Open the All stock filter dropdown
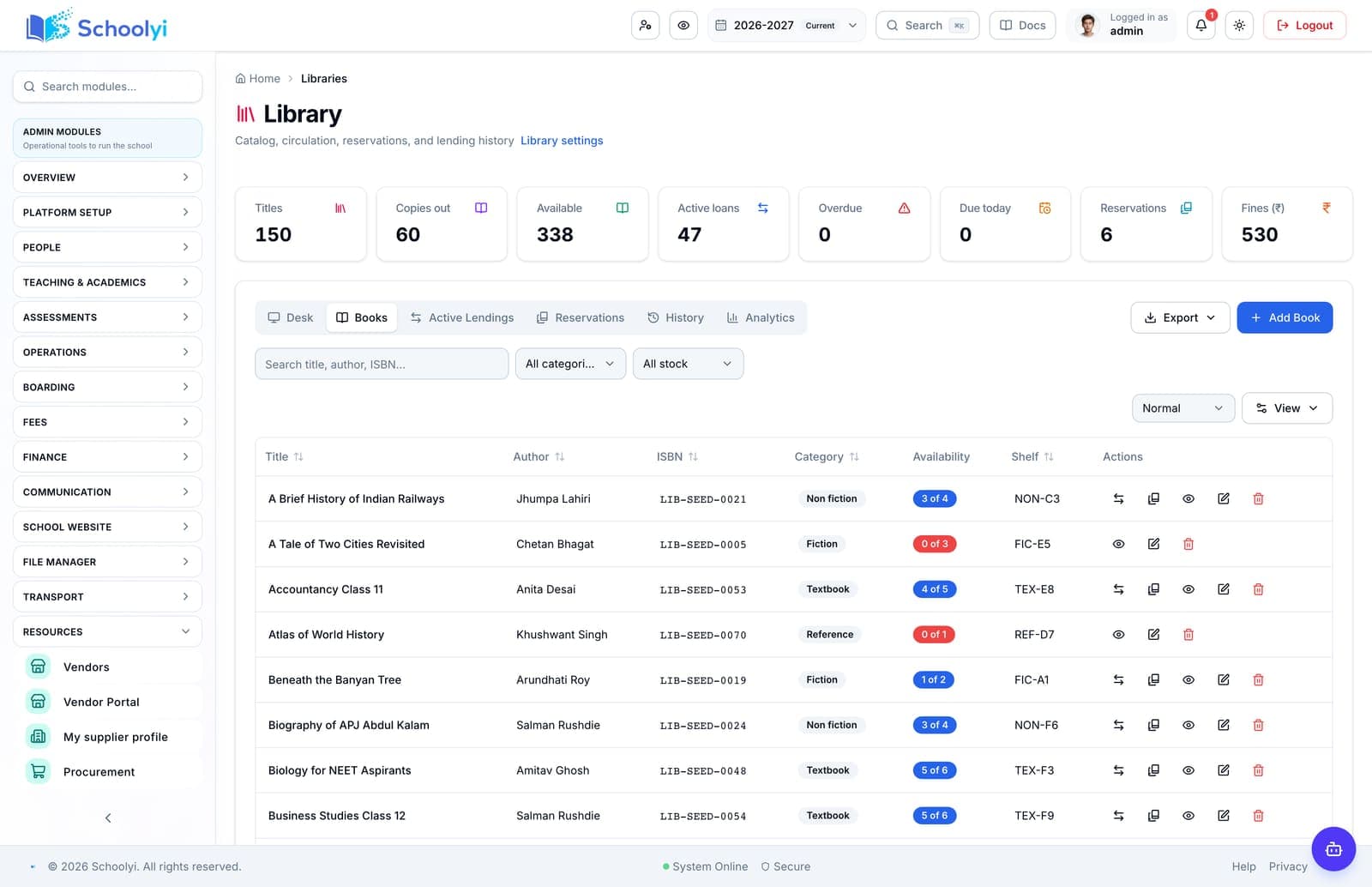 click(x=688, y=364)
